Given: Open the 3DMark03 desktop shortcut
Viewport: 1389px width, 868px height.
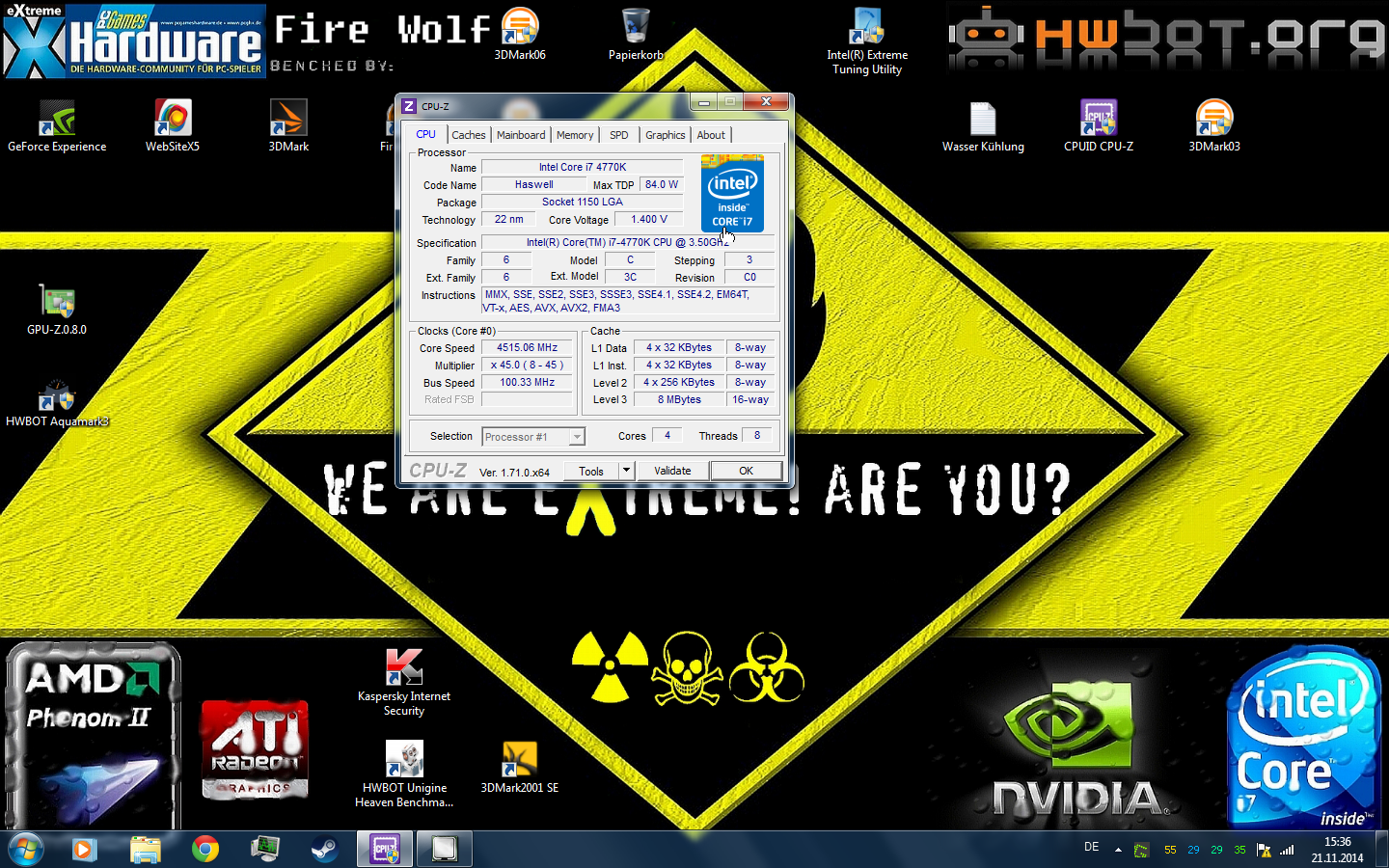Looking at the screenshot, I should 1214,126.
